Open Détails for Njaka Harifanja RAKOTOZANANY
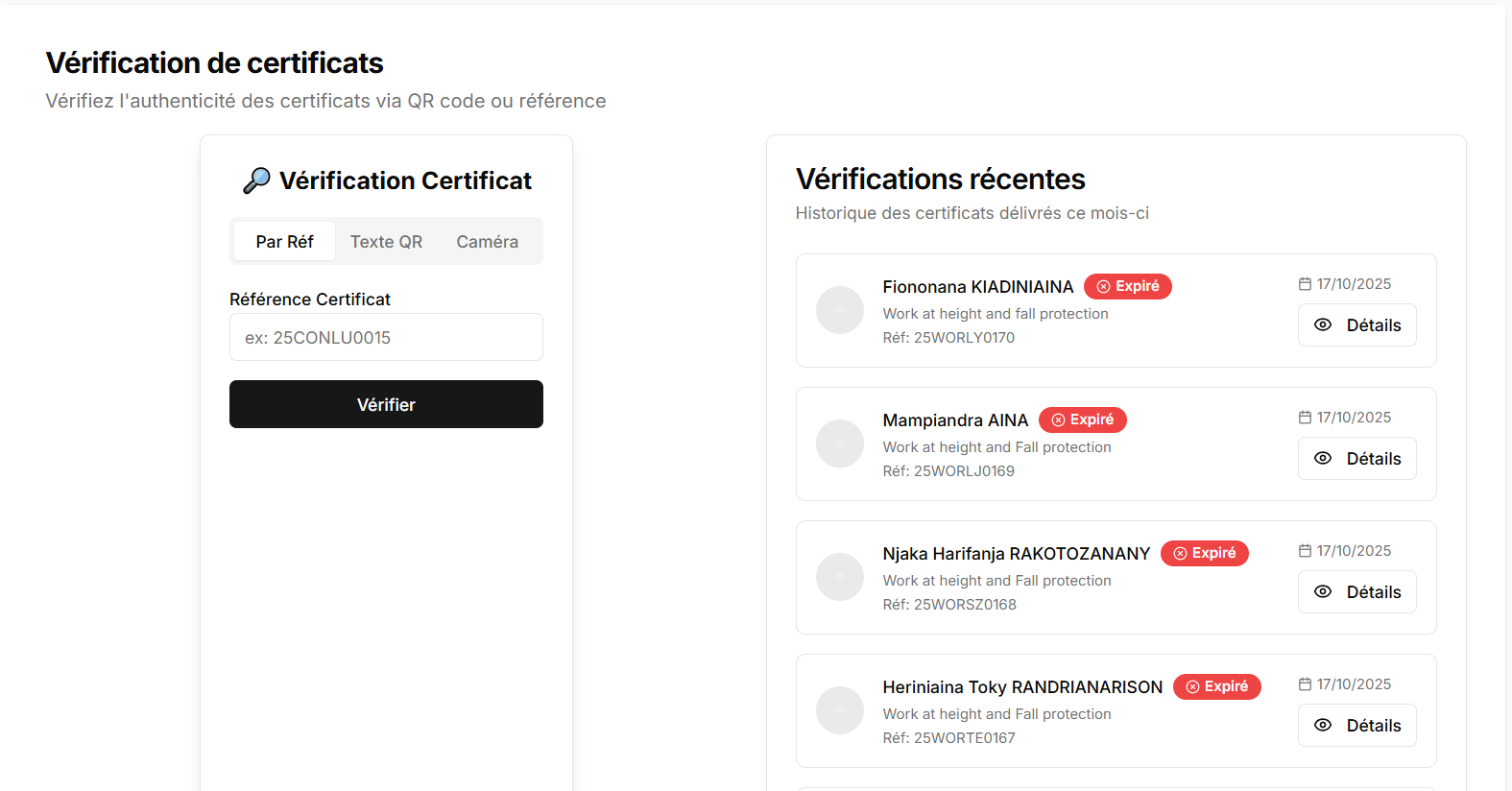The height and width of the screenshot is (791, 1512). [1356, 591]
